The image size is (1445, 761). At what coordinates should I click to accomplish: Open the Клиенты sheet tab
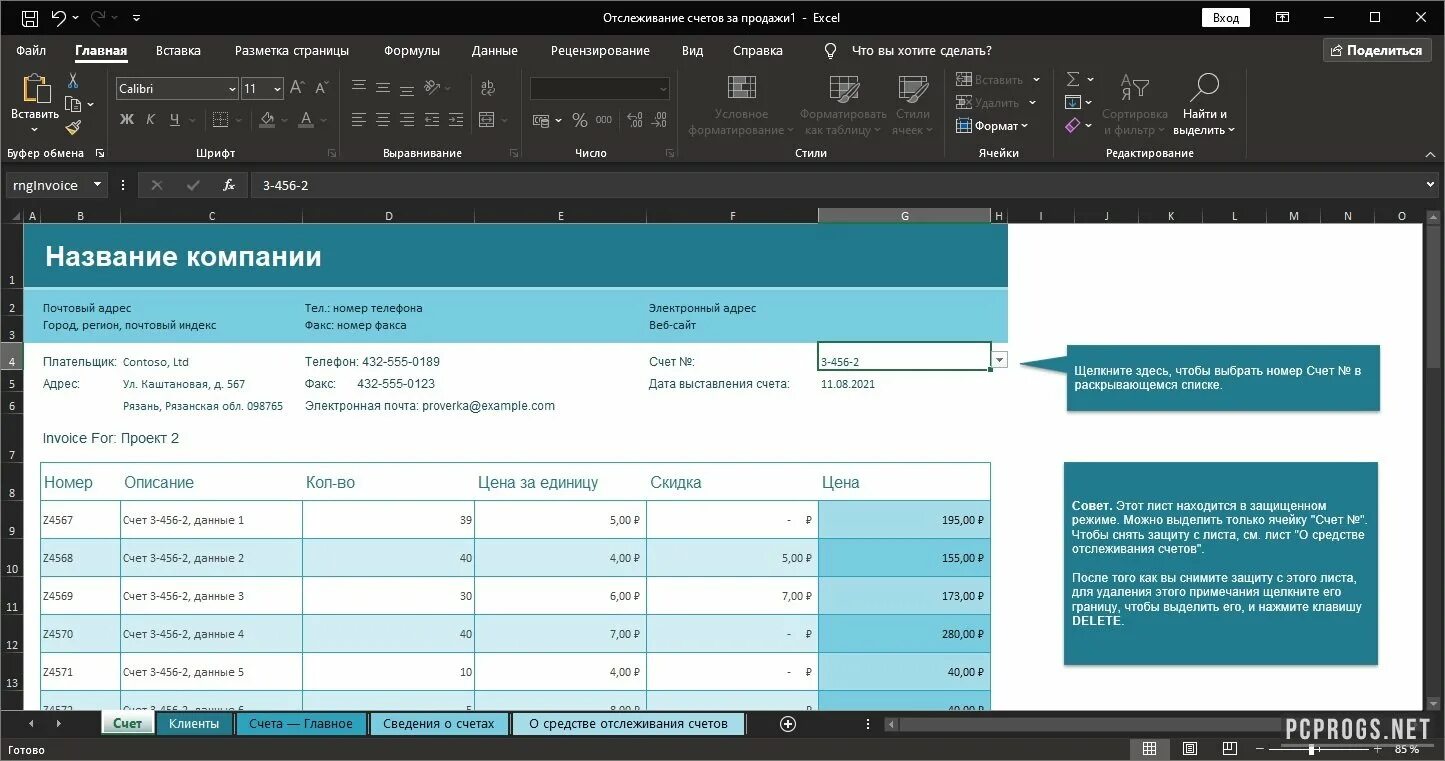point(194,723)
